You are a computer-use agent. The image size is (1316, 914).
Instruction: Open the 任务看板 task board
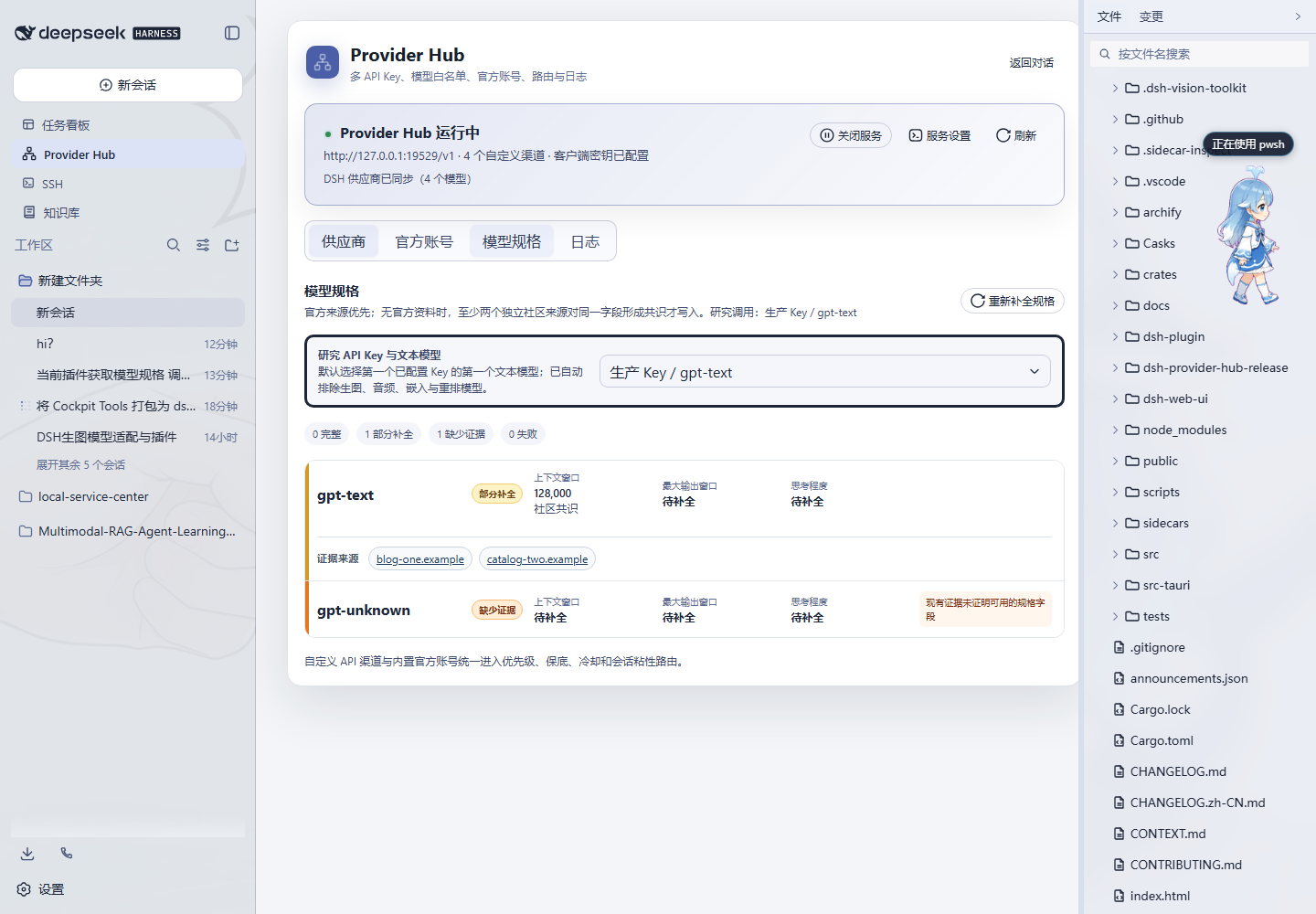128,124
